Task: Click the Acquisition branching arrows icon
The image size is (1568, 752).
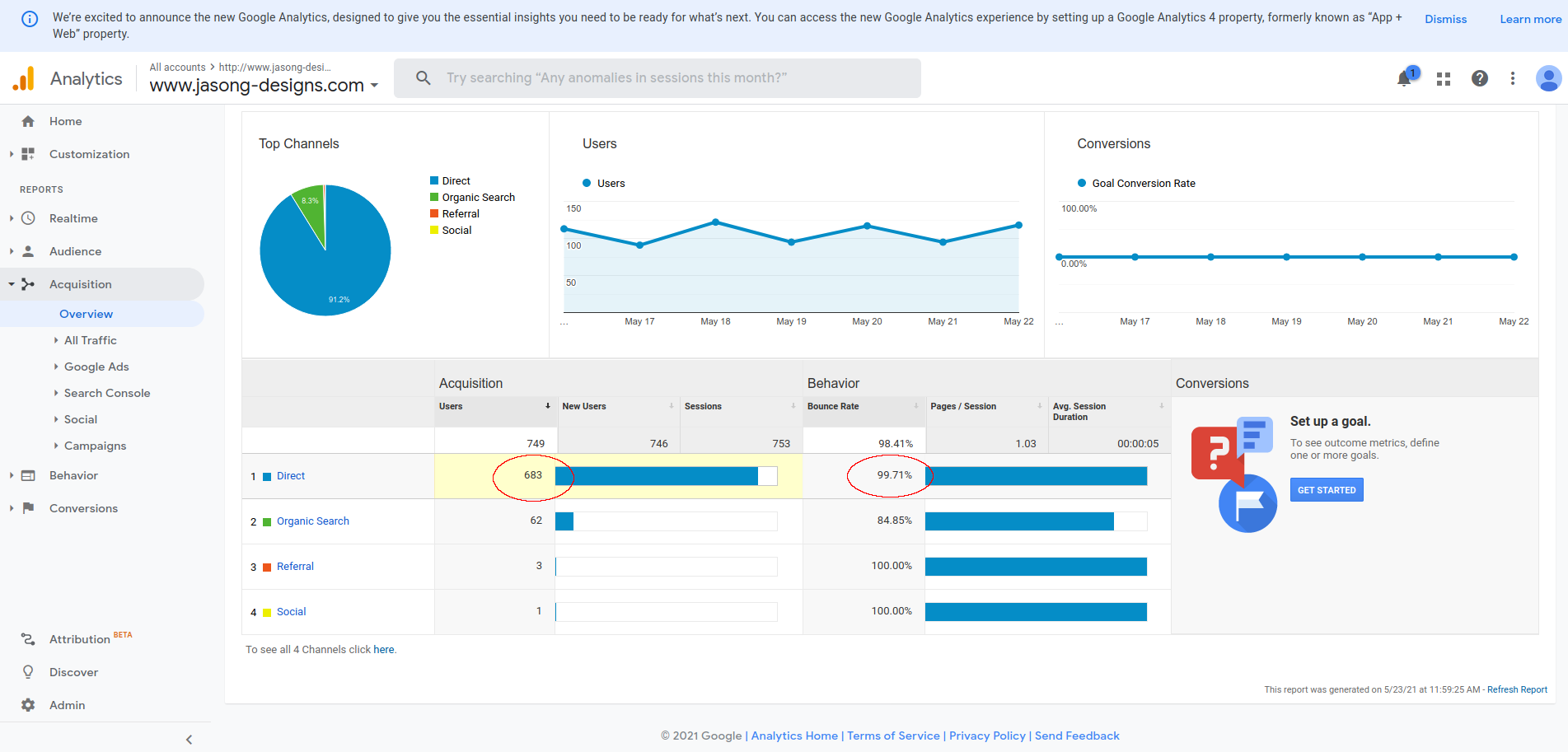Action: click(x=28, y=284)
